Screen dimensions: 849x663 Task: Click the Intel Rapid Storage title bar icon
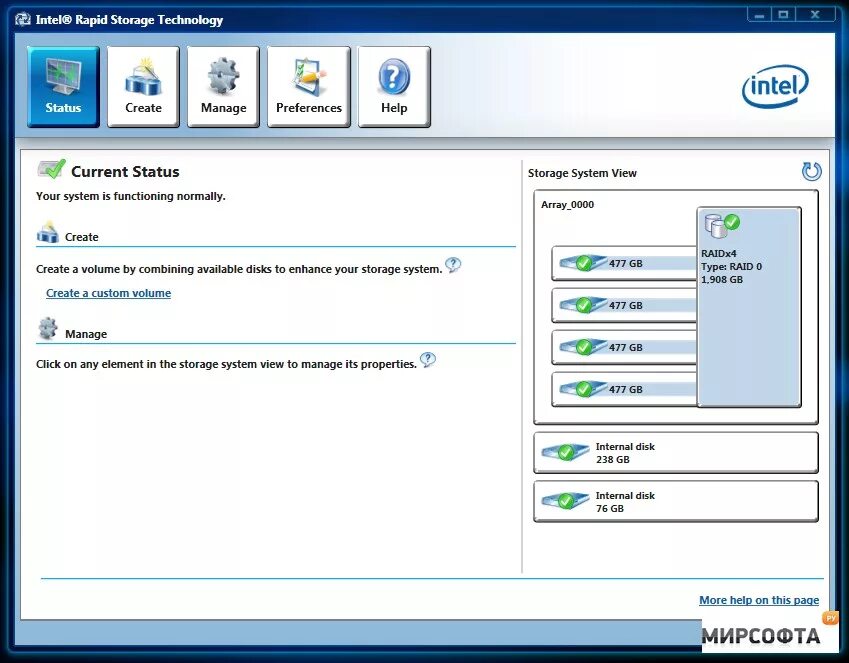point(23,20)
